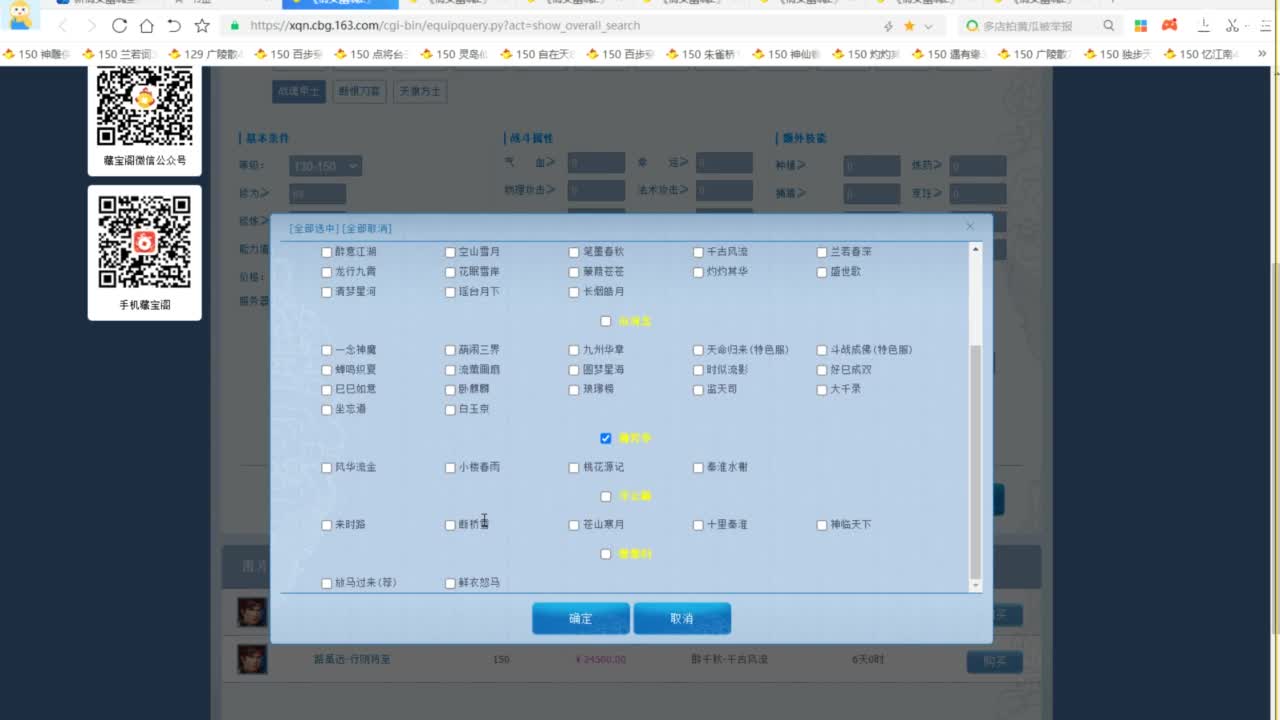Open bookmark "150 忆江南"
The image size is (1280, 720).
point(1201,54)
